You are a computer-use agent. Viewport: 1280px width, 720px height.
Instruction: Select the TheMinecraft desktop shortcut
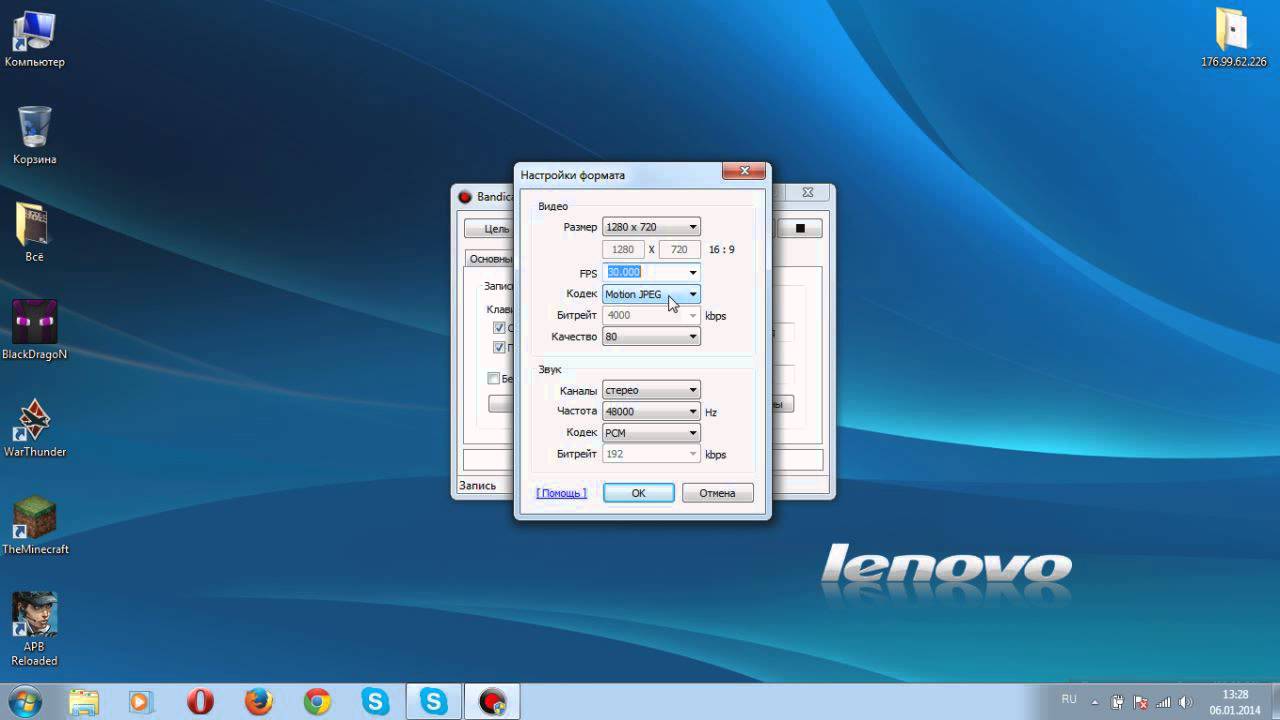point(34,525)
